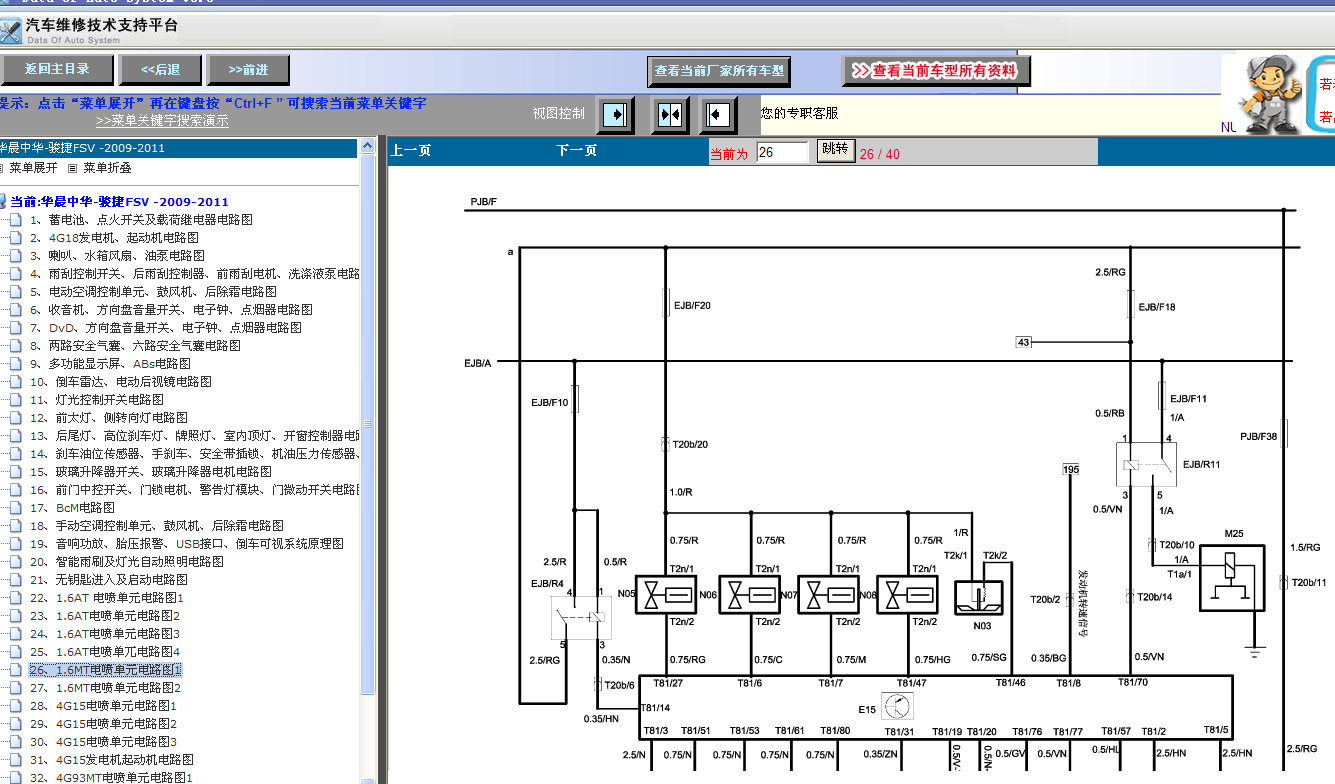Screen dimensions: 1335x784
Task: Click document icon beside 3、喇叭、水箱风扇 entry
Action: click(x=15, y=256)
